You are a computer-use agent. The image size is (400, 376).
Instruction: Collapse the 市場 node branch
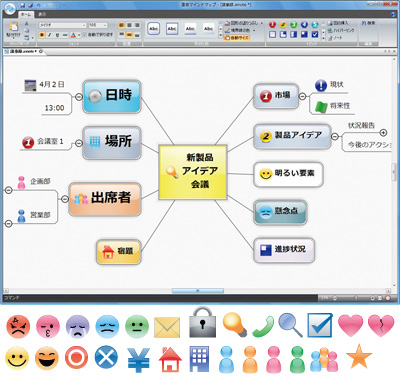tap(302, 96)
